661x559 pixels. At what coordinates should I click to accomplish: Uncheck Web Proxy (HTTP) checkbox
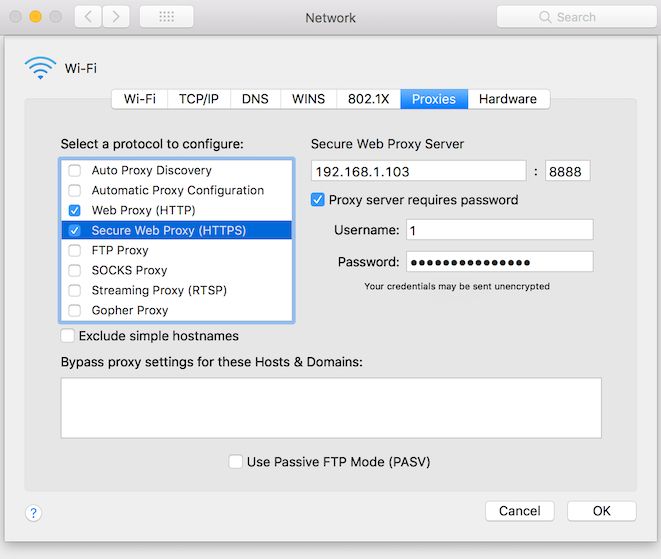click(x=75, y=210)
